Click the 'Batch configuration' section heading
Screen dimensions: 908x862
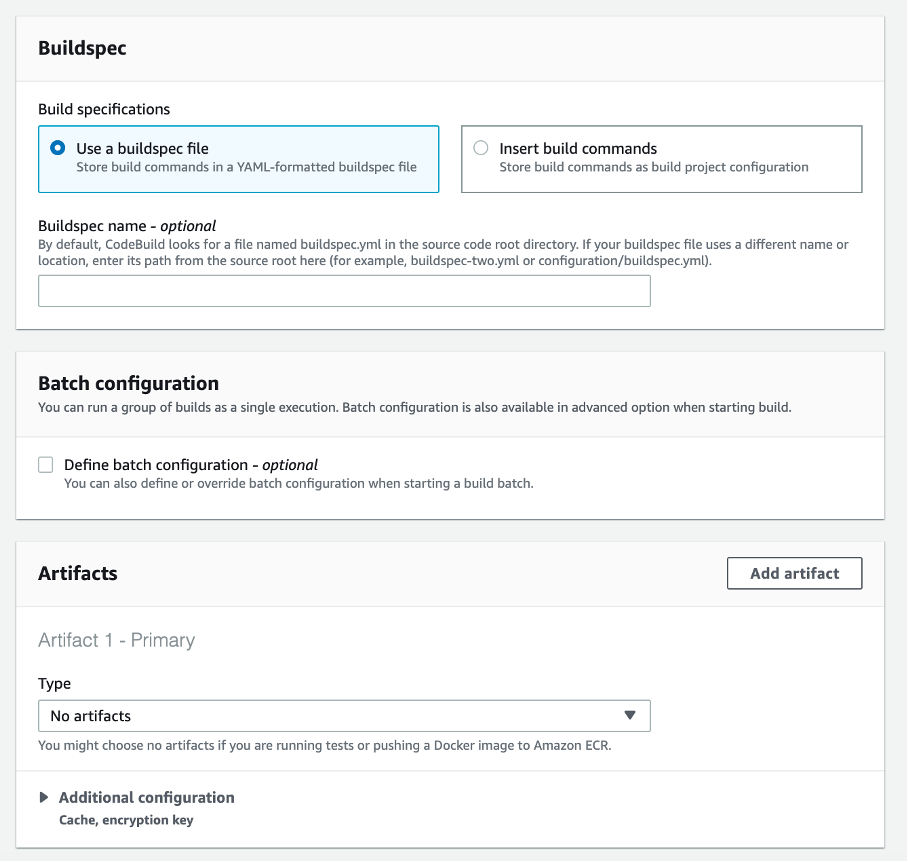[x=128, y=383]
